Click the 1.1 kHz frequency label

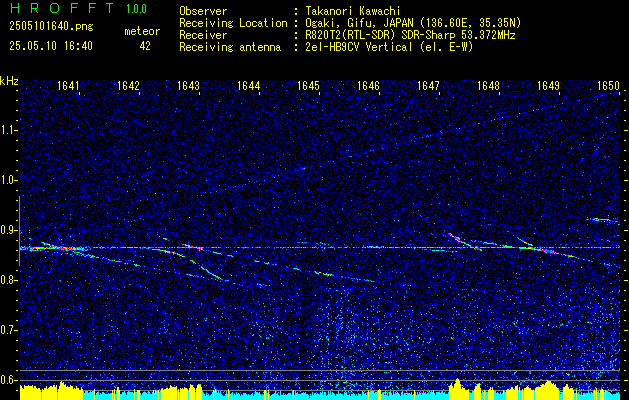[7, 130]
